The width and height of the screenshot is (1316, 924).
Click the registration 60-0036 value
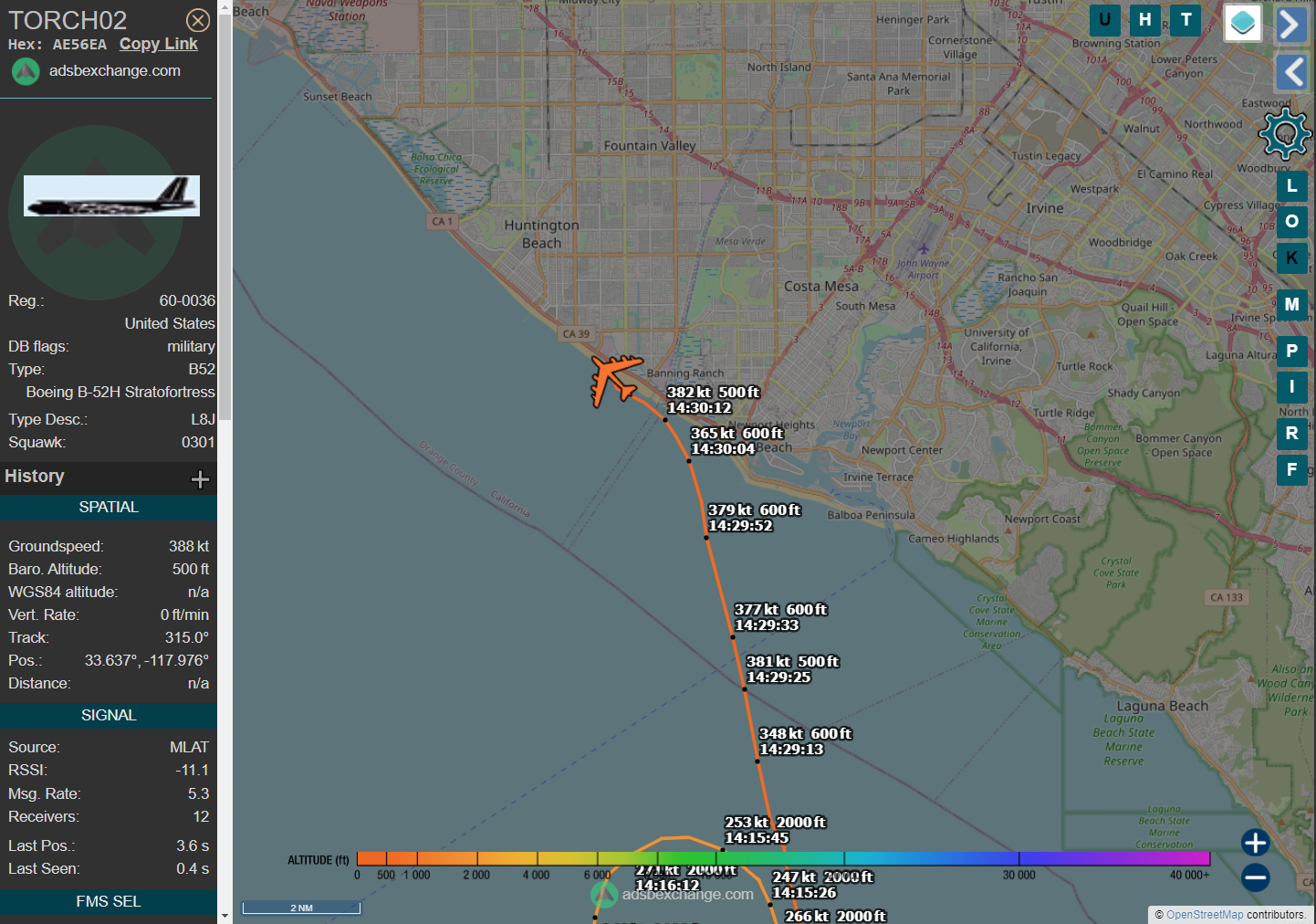coord(187,300)
